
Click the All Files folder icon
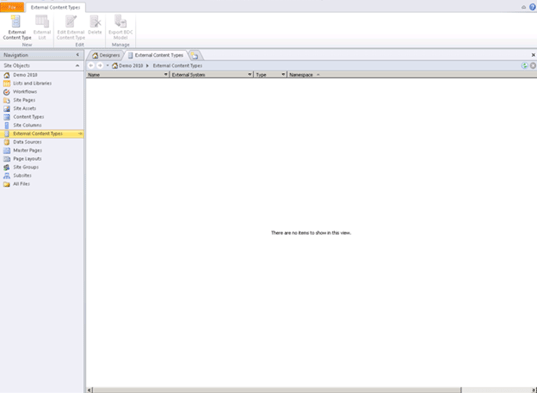point(7,184)
